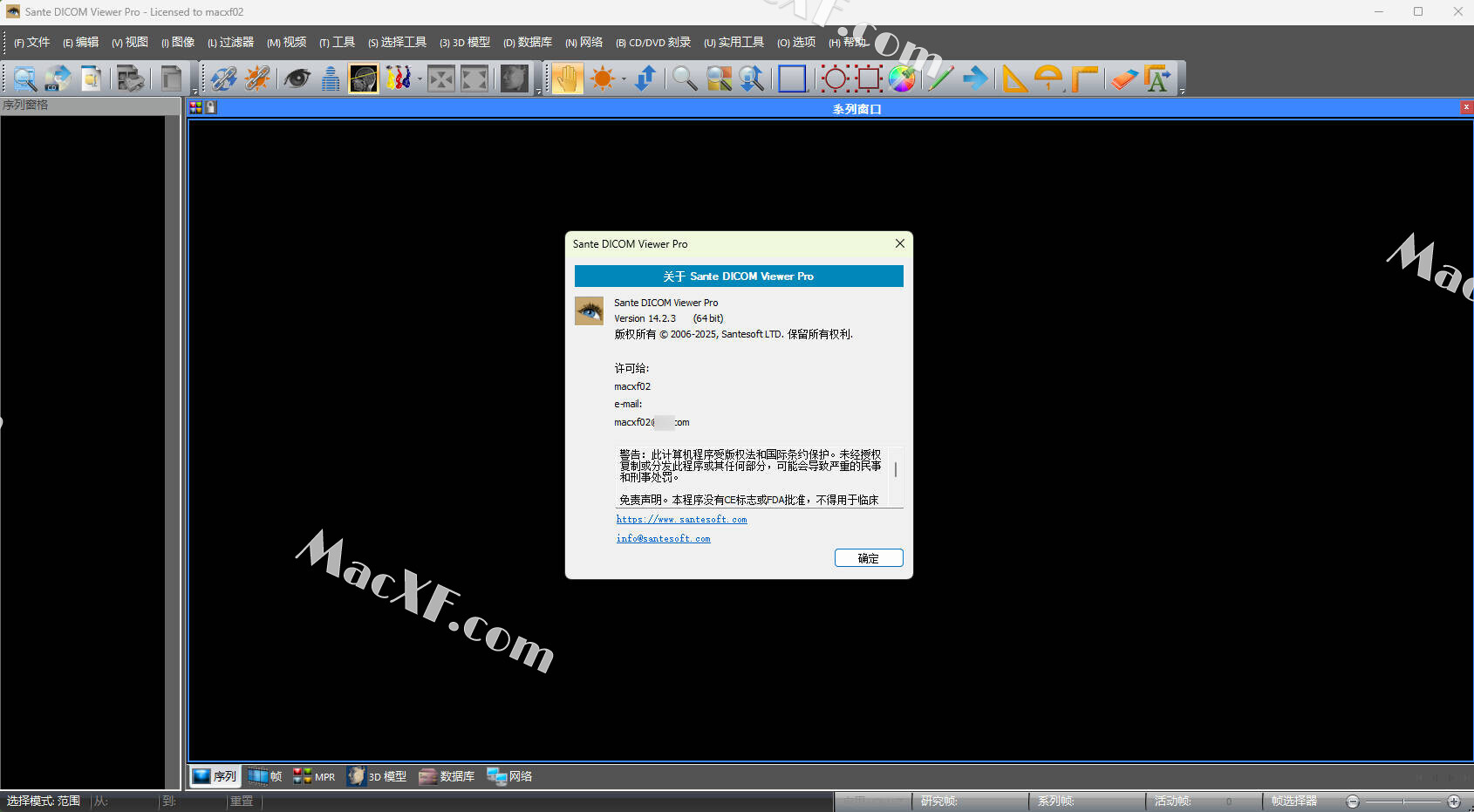Click the print images icon
The width and height of the screenshot is (1474, 812).
[131, 78]
